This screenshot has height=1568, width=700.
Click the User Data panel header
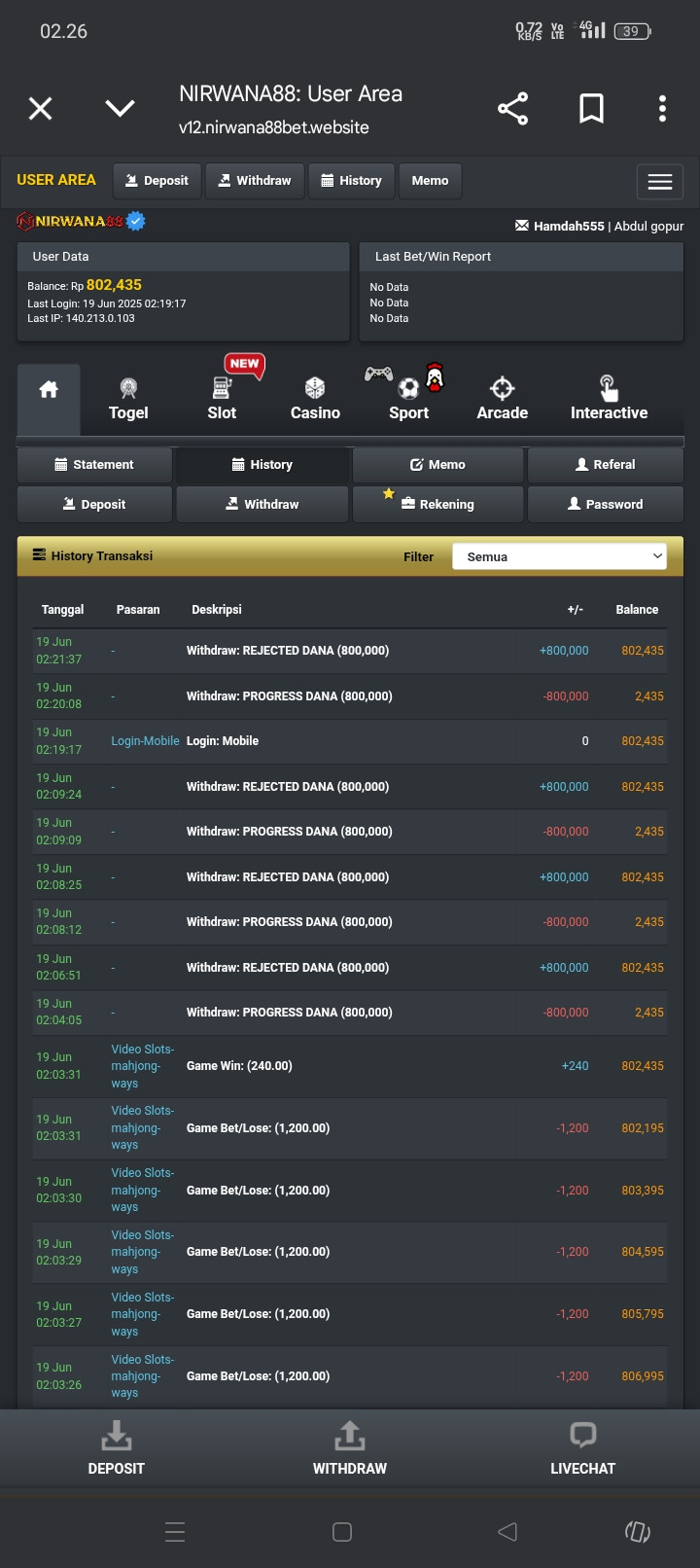click(x=183, y=257)
